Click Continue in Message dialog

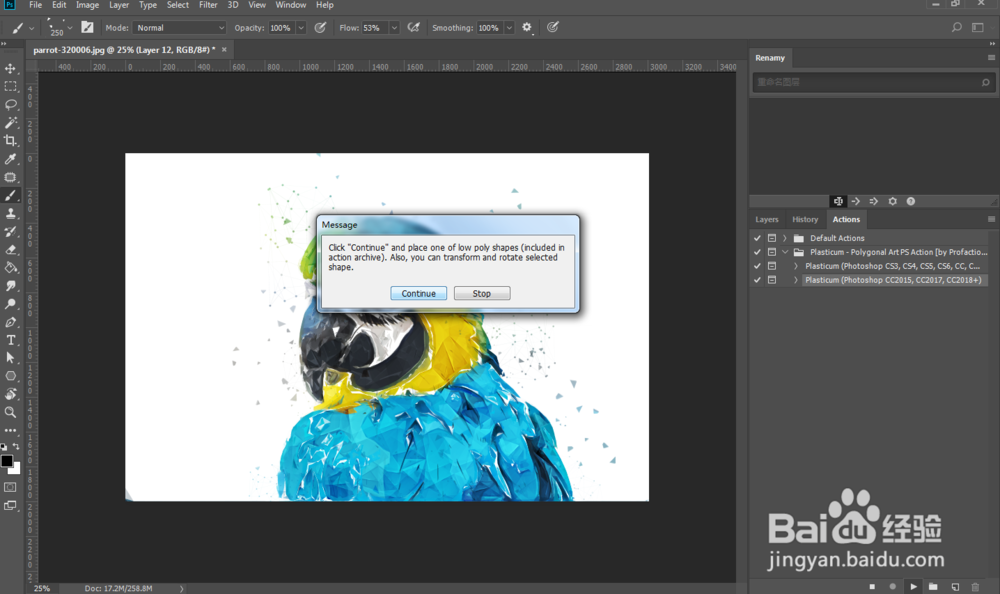click(x=418, y=293)
